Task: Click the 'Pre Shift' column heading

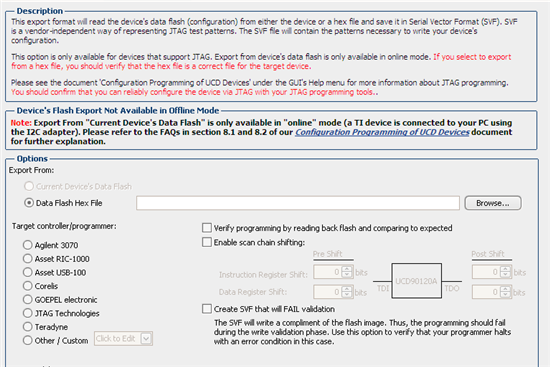Action: click(328, 254)
